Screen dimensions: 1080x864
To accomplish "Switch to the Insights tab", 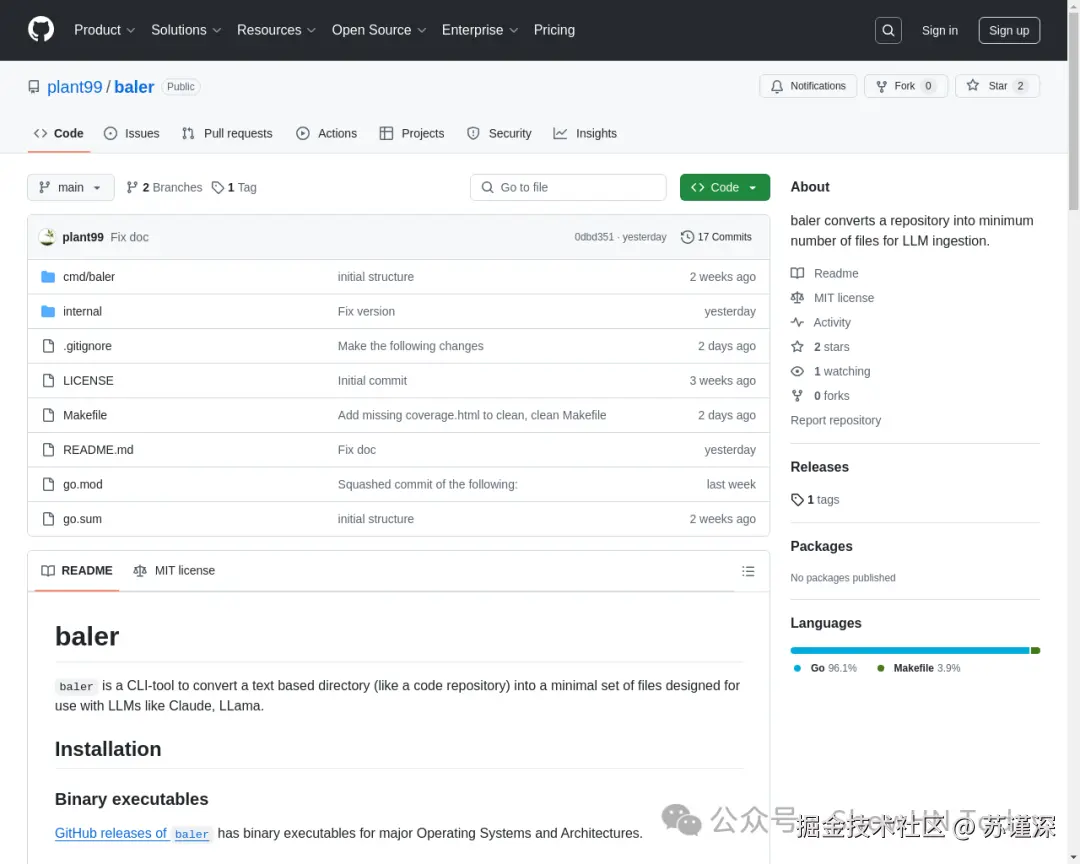I will (585, 134).
